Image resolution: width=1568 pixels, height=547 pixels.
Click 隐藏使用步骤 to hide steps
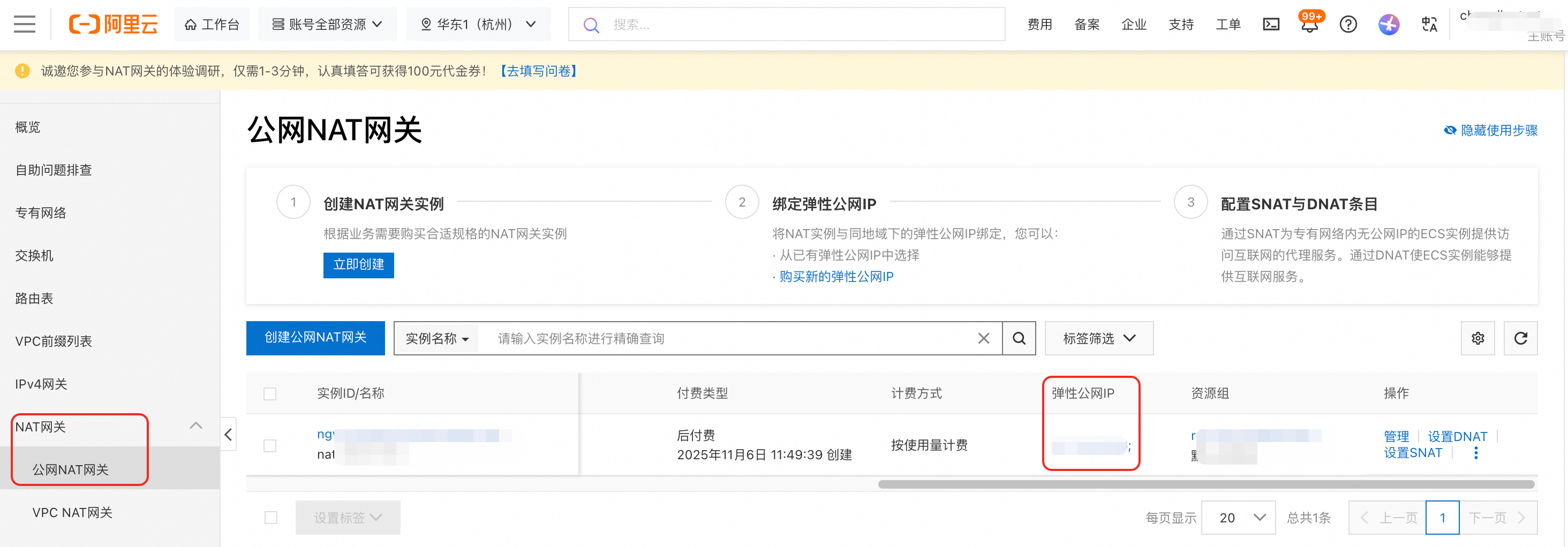tap(1491, 130)
